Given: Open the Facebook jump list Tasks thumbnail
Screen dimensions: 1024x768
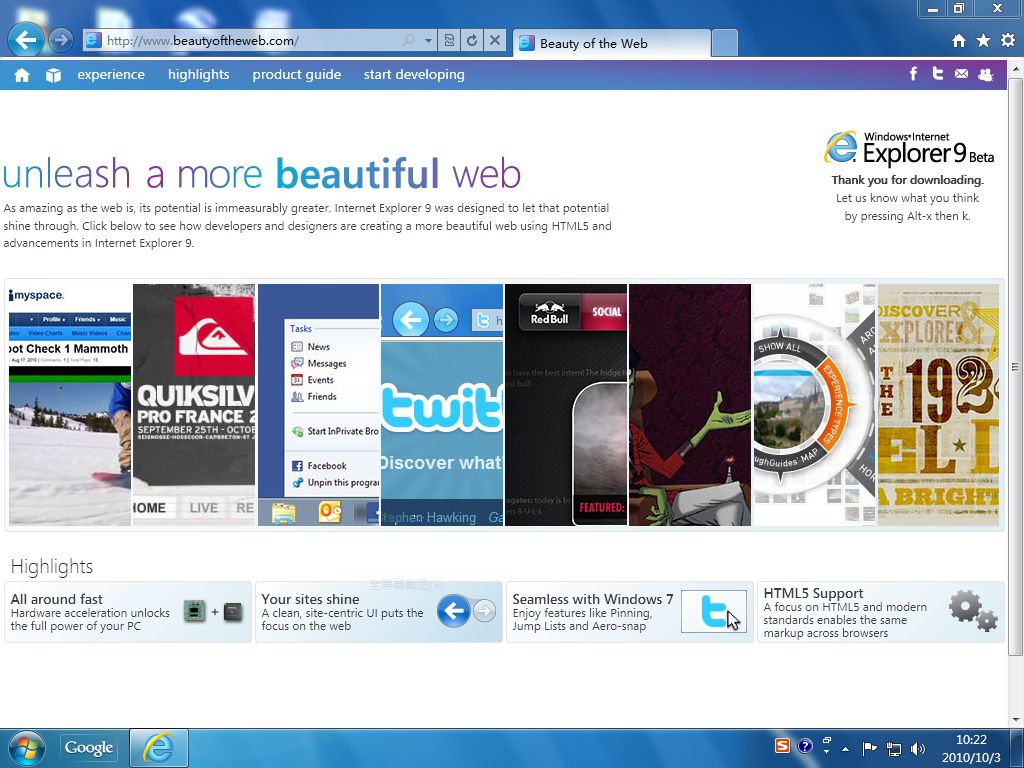Looking at the screenshot, I should click(x=319, y=404).
